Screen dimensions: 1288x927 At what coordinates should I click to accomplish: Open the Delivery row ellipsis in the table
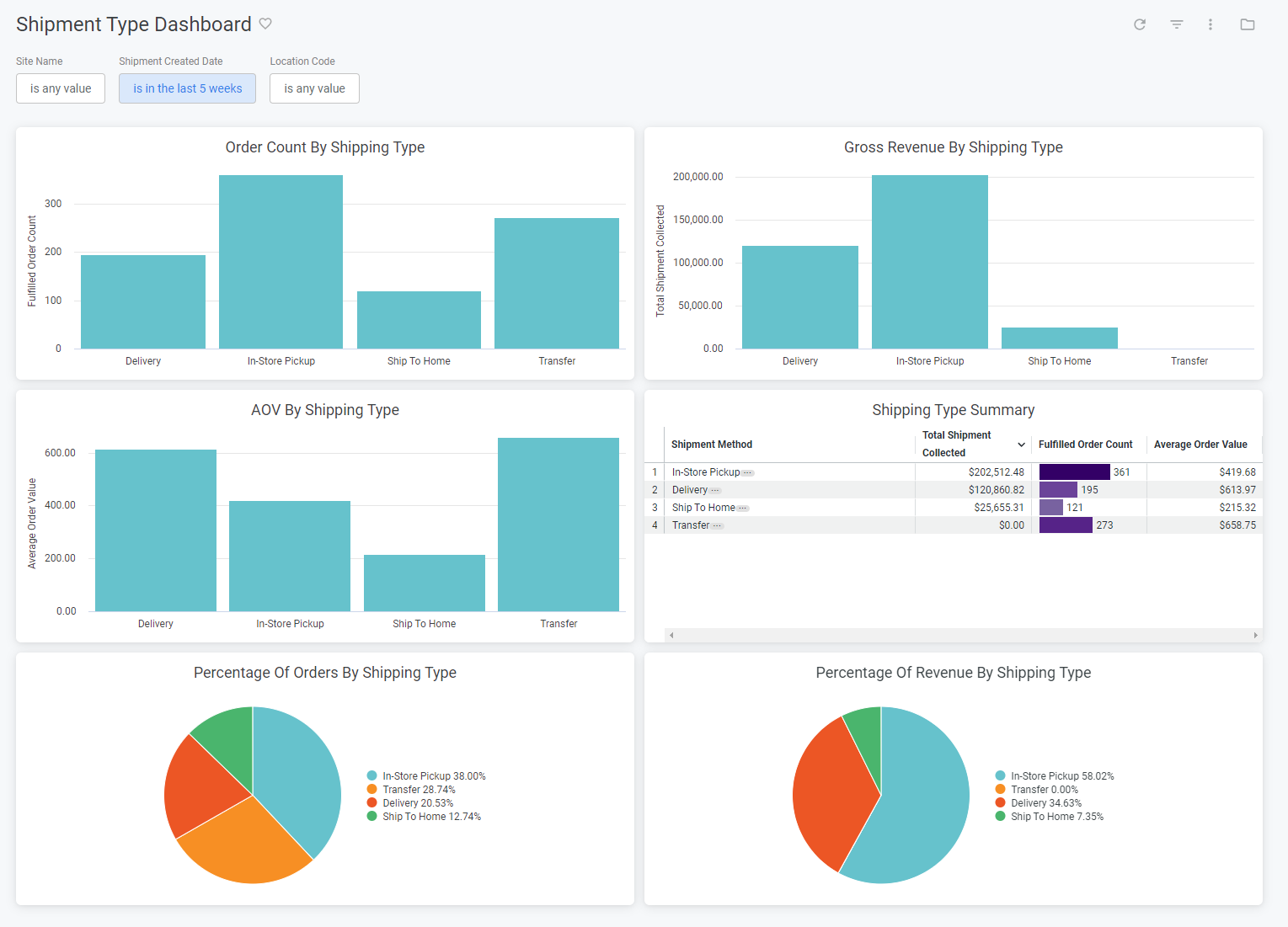pos(715,491)
